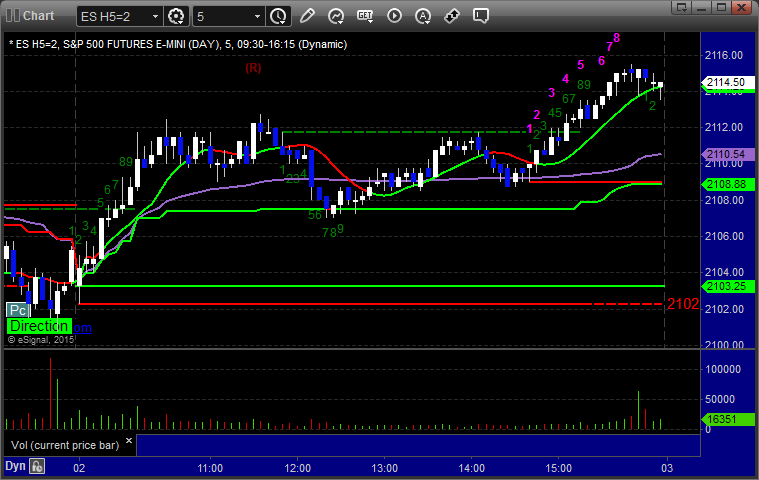
Task: Click the red (R) marker
Action: coord(253,68)
